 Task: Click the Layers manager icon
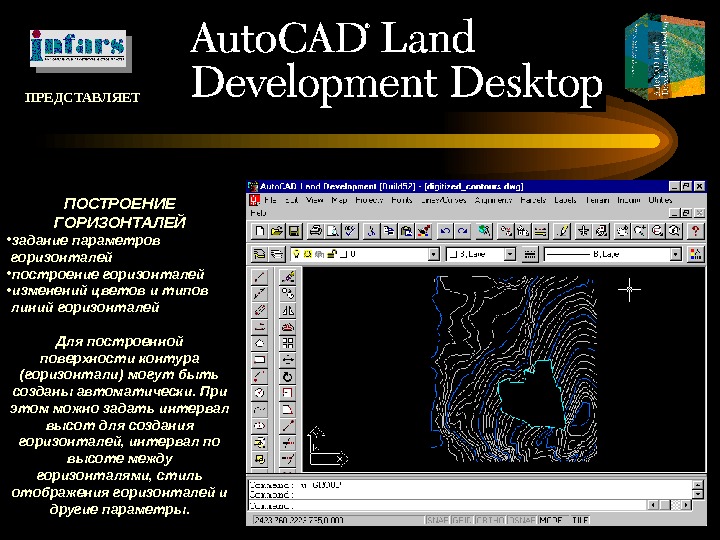coord(276,254)
